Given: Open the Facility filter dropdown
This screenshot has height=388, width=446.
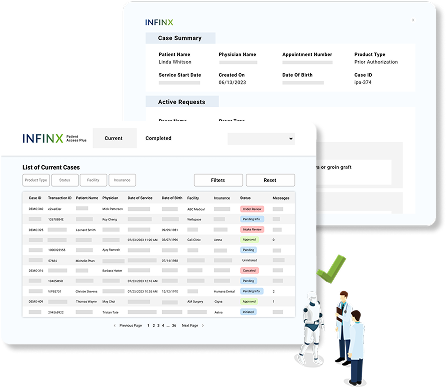Looking at the screenshot, I should (x=93, y=180).
